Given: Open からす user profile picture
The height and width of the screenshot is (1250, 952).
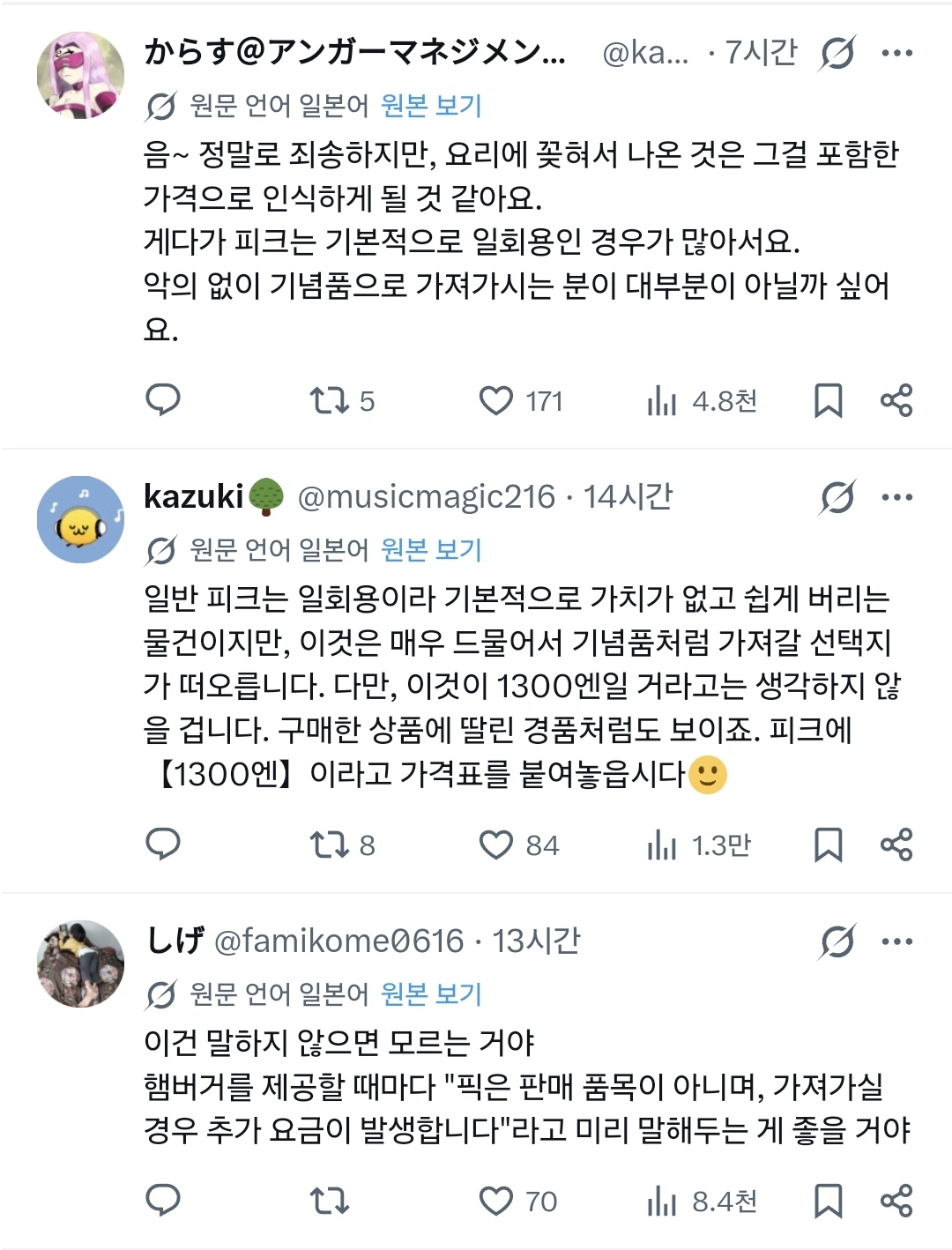Looking at the screenshot, I should [80, 76].
